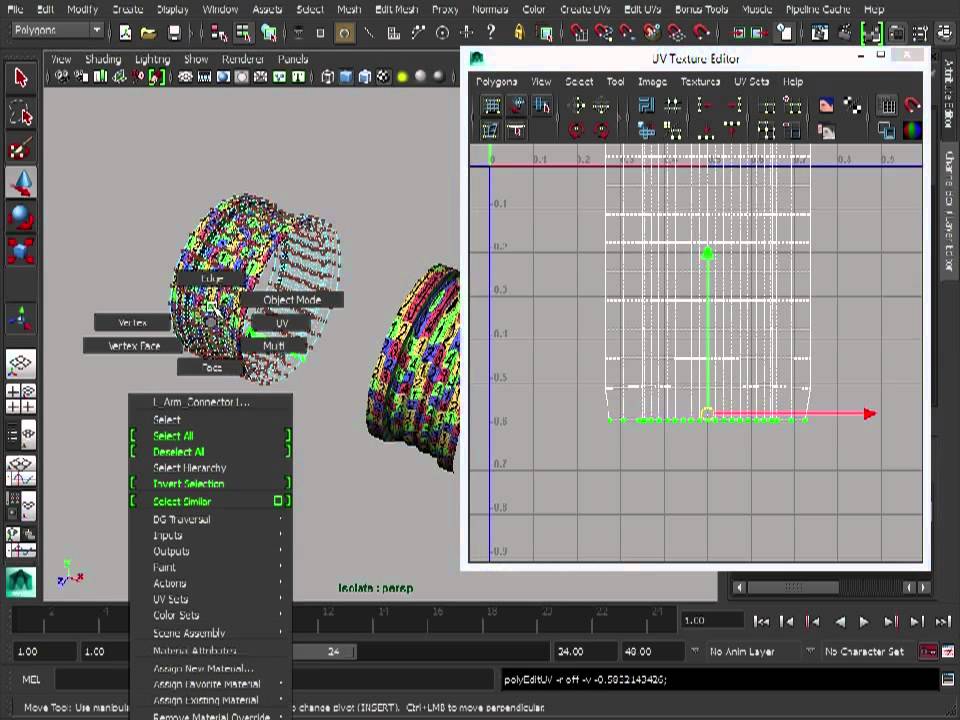The image size is (960, 720).
Task: Activate the Move tool cone icon
Action: tap(20, 182)
